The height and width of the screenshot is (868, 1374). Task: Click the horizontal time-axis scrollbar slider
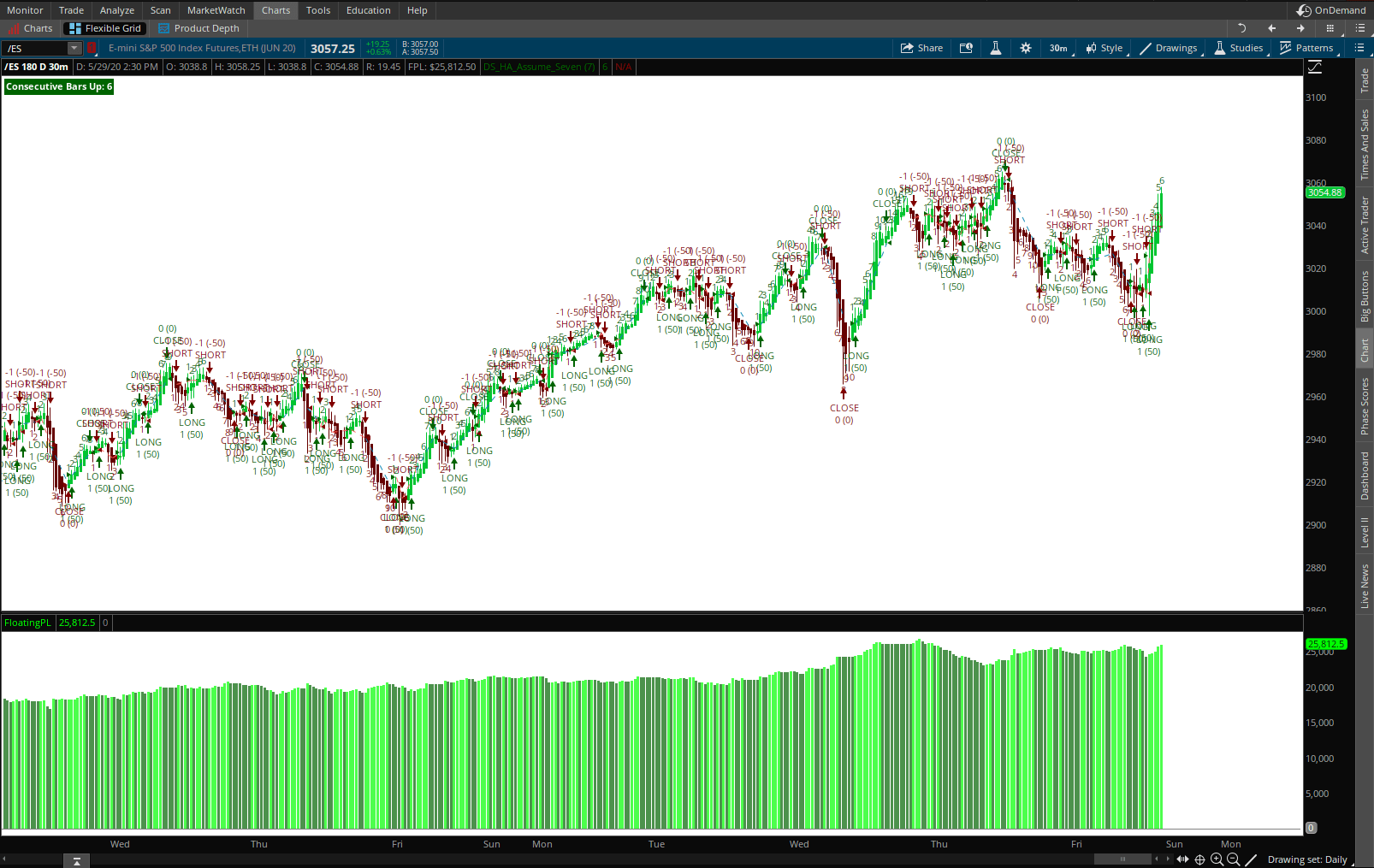(x=1122, y=859)
